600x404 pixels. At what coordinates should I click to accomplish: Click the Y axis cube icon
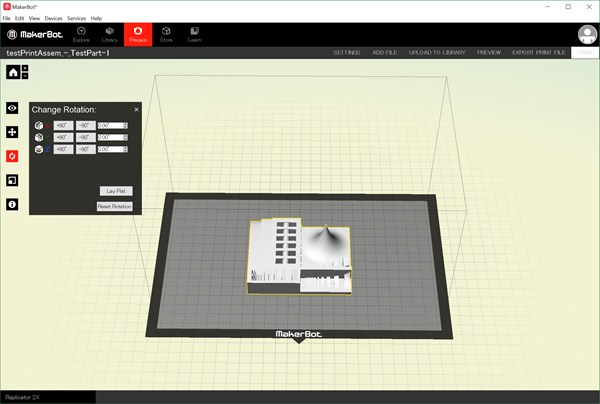39,137
